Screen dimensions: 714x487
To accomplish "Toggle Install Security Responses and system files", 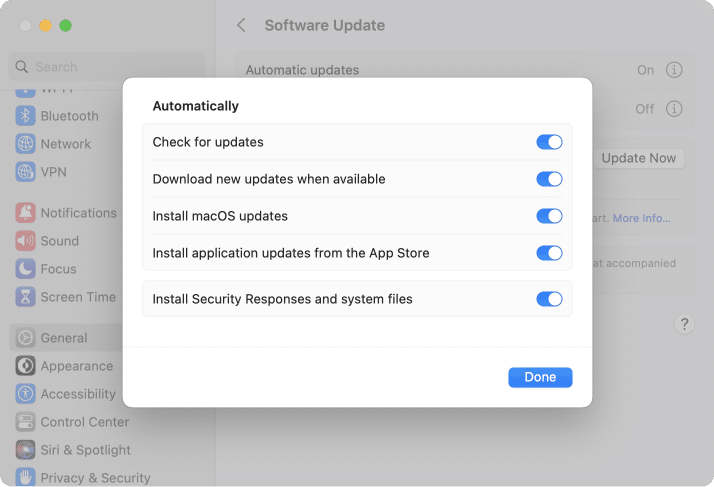I will pyautogui.click(x=549, y=299).
